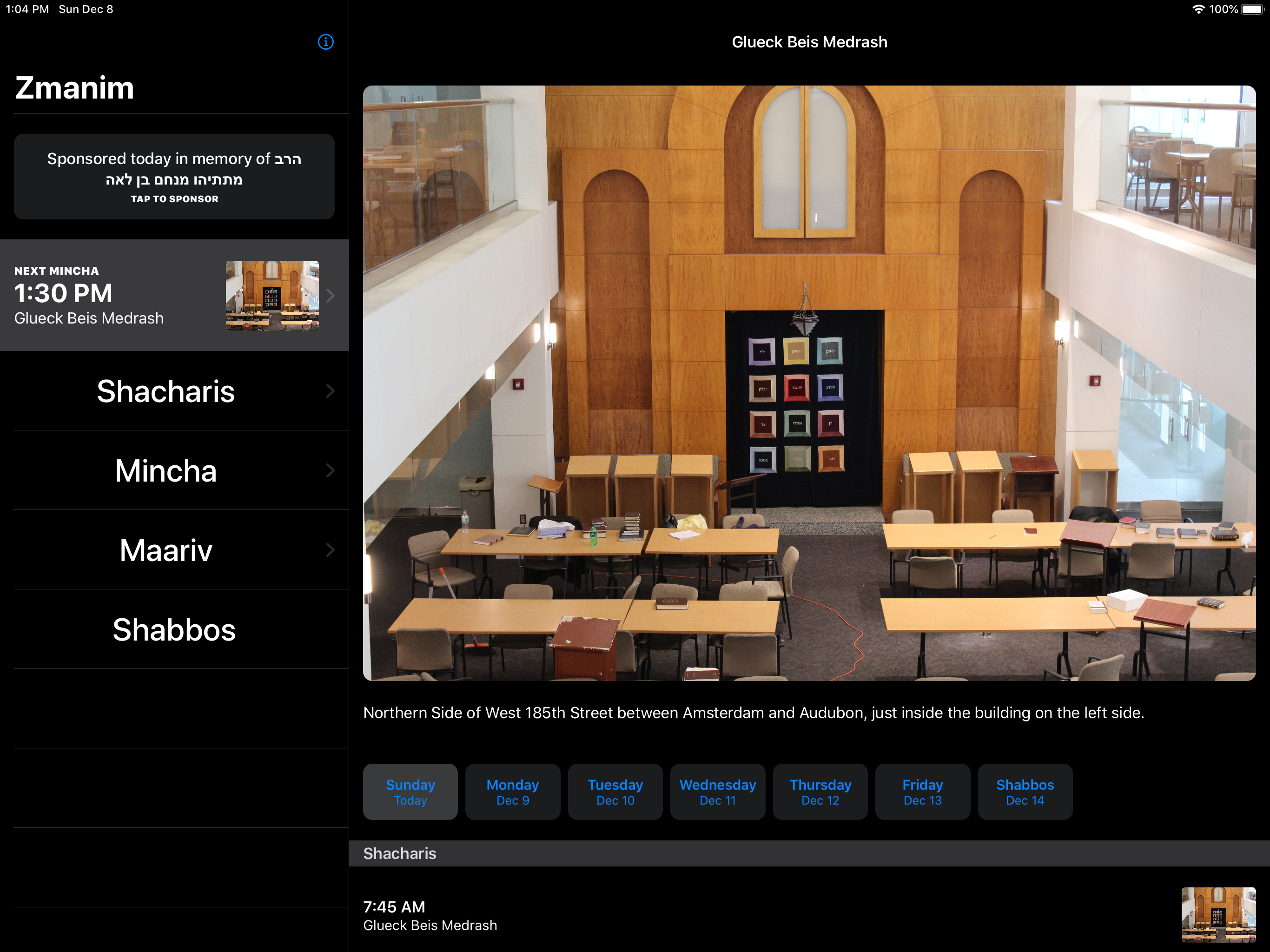
Task: Tap the West 185th Street location description
Action: pos(754,713)
